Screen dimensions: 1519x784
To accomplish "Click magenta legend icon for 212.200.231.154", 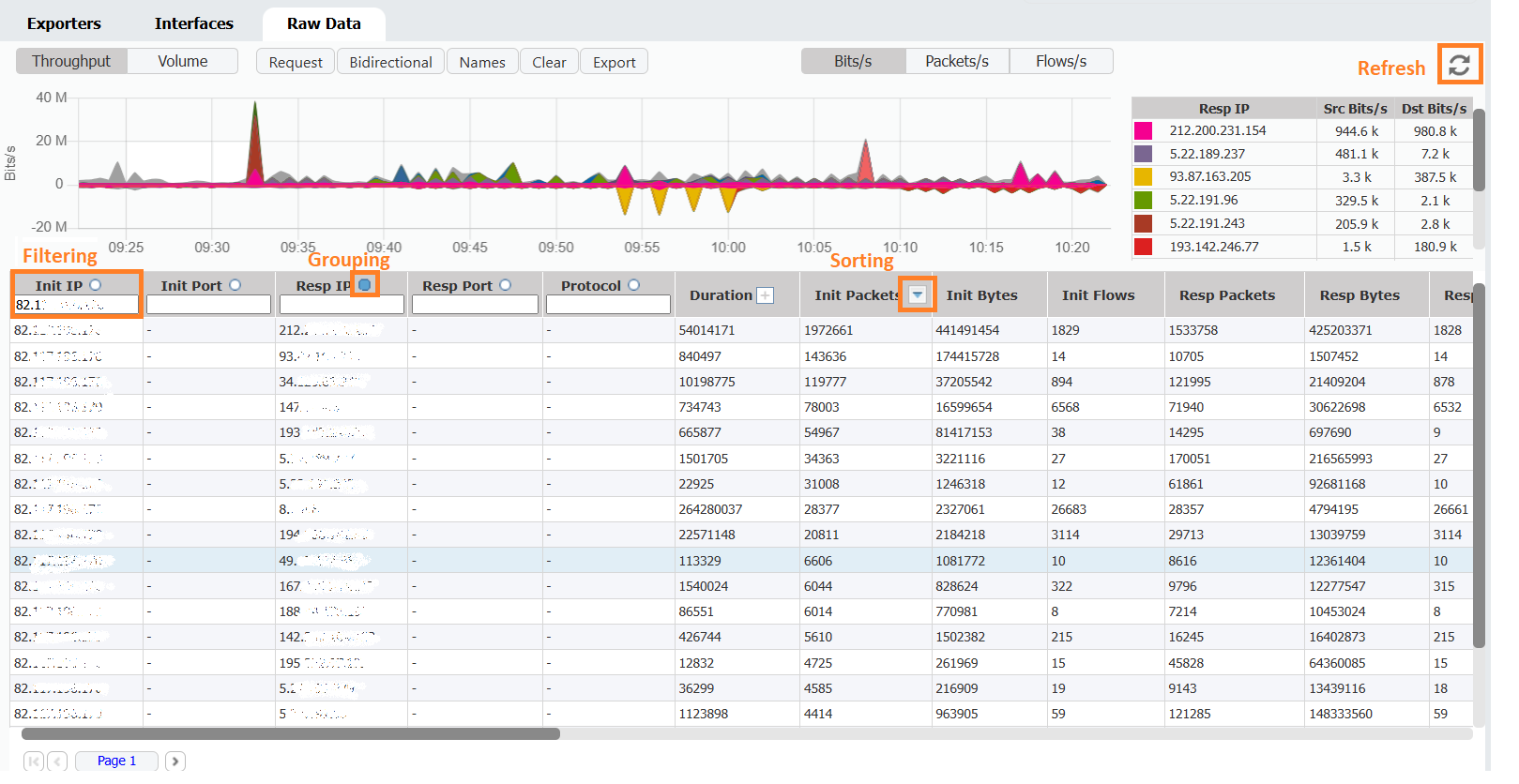I will [1143, 131].
